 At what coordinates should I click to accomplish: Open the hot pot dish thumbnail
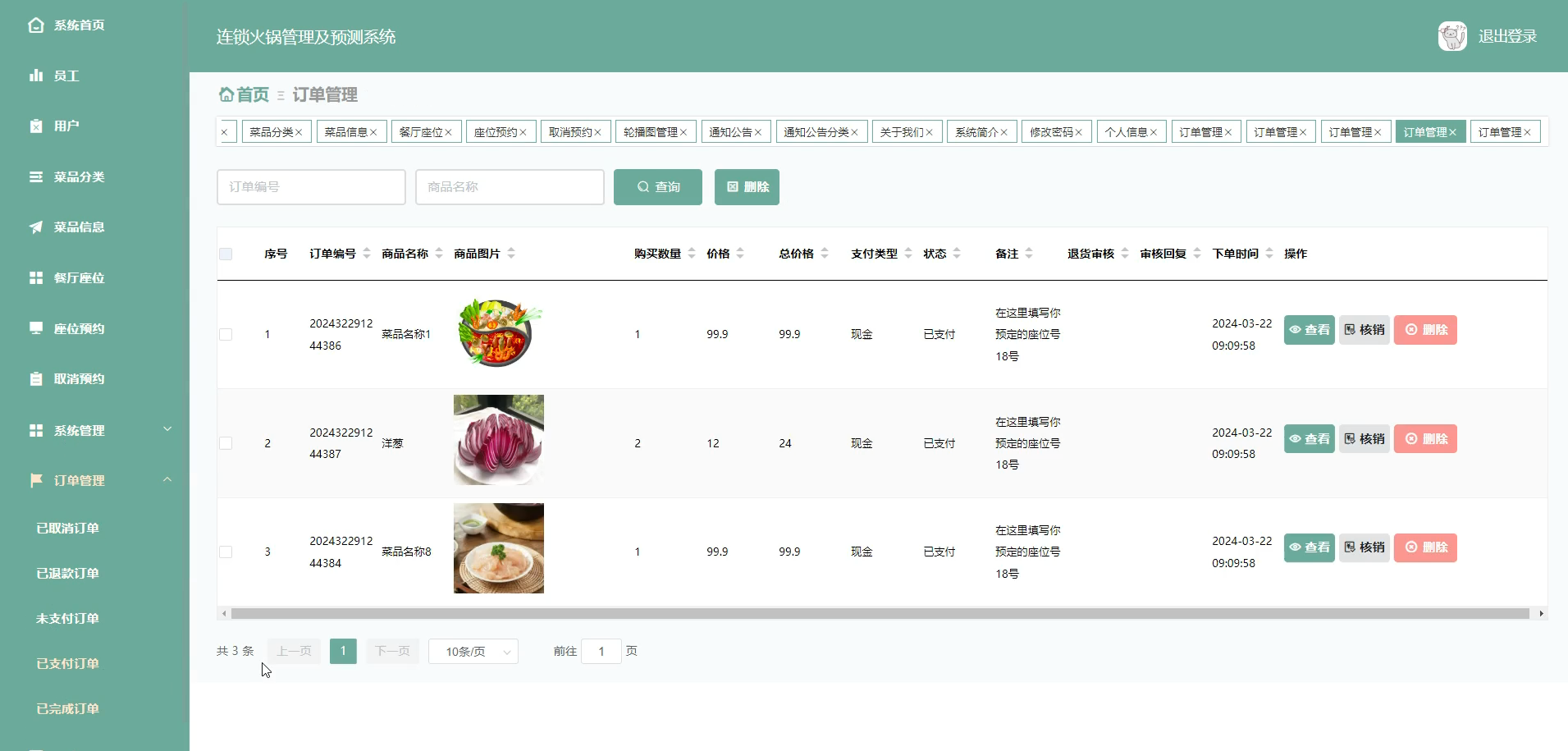[499, 334]
